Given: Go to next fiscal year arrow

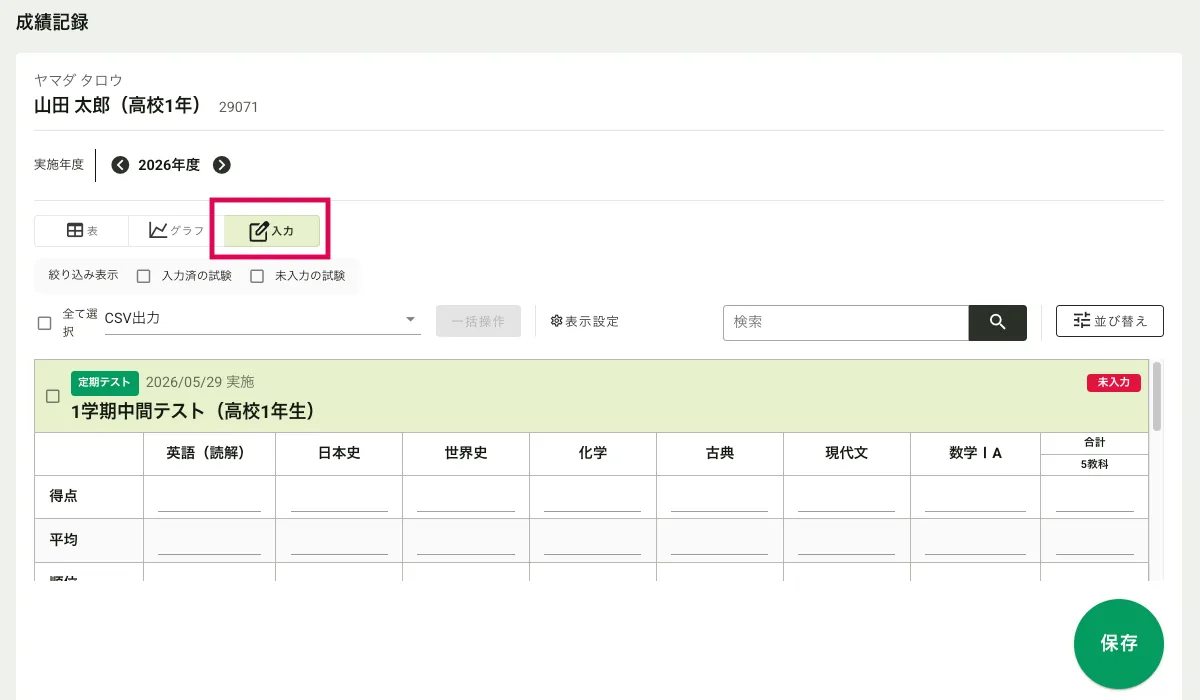Looking at the screenshot, I should 222,165.
